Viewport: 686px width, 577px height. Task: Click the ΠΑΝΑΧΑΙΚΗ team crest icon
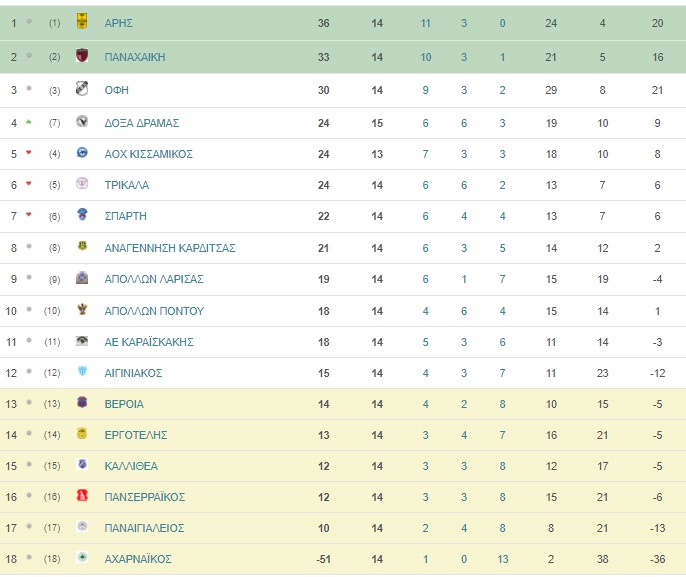[x=82, y=56]
